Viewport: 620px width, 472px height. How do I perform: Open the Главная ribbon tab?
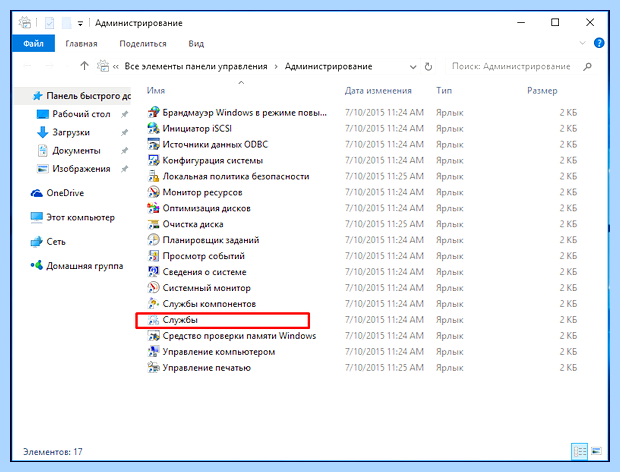coord(81,44)
